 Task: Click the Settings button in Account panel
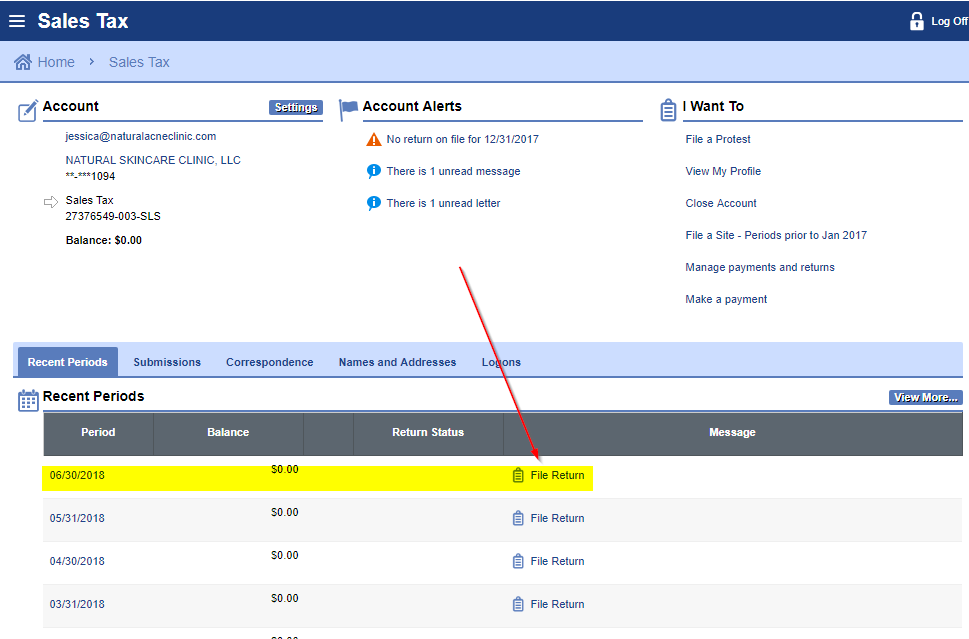(296, 108)
